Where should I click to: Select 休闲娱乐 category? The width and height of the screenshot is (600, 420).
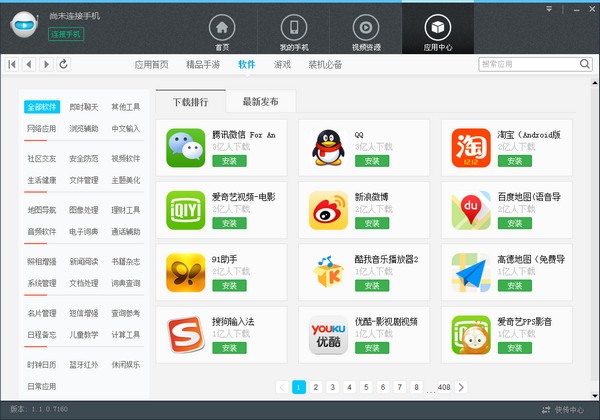point(126,365)
